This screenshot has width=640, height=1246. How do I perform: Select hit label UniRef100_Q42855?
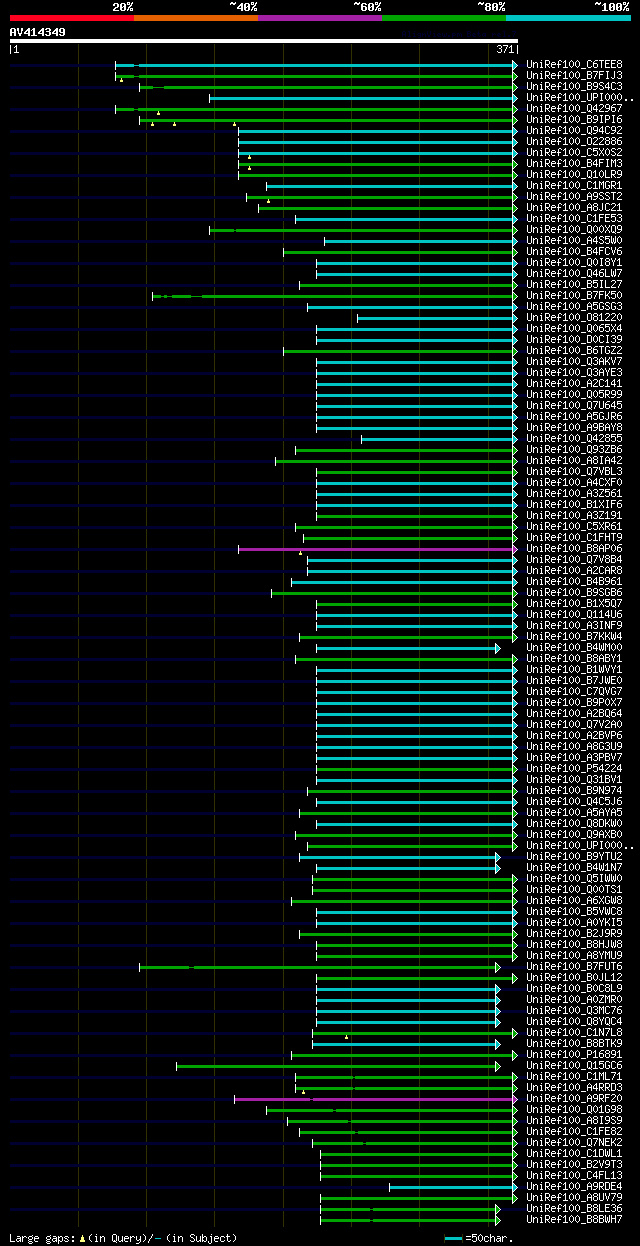574,438
